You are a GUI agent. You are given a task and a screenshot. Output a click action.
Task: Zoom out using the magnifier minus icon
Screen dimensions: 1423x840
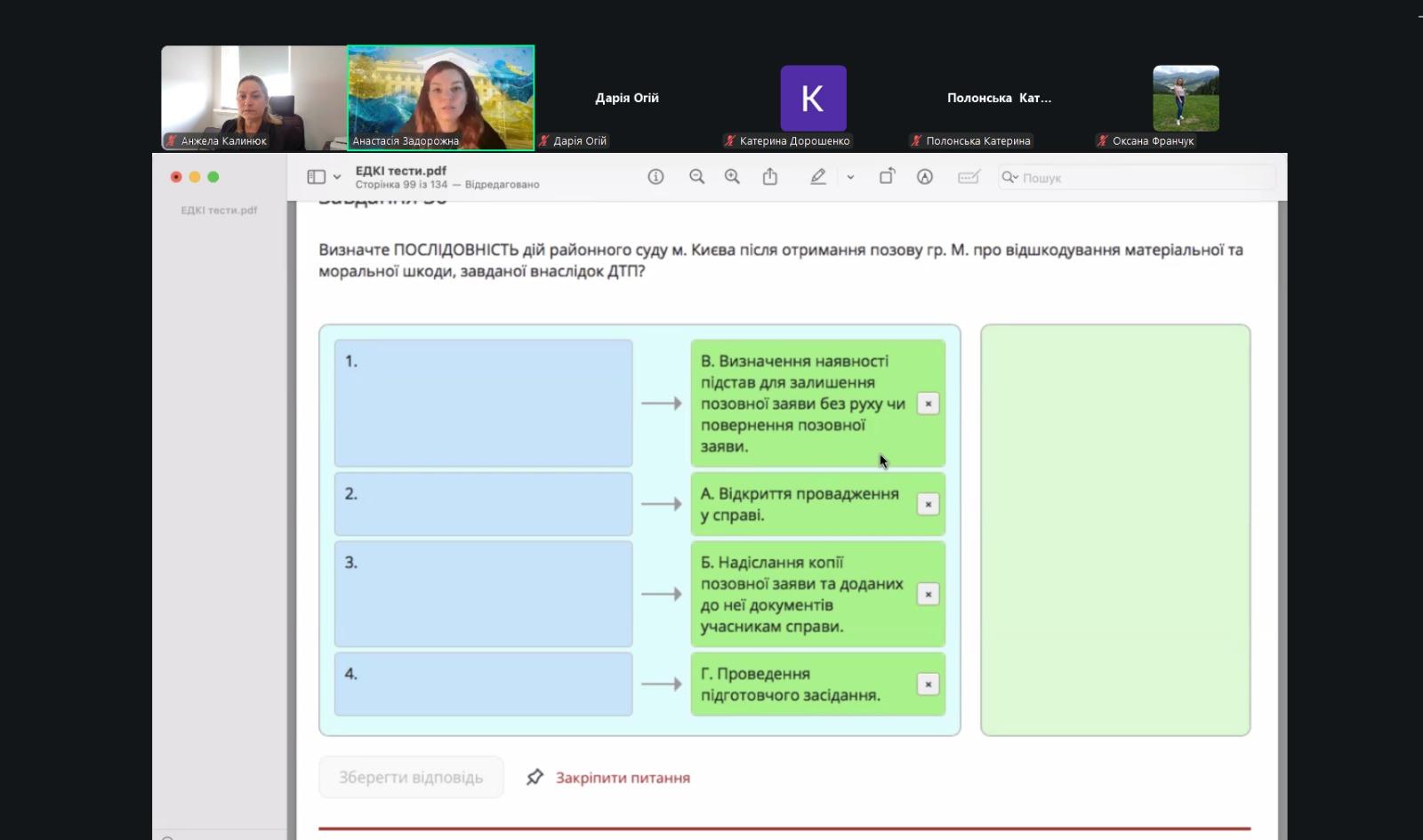click(696, 177)
